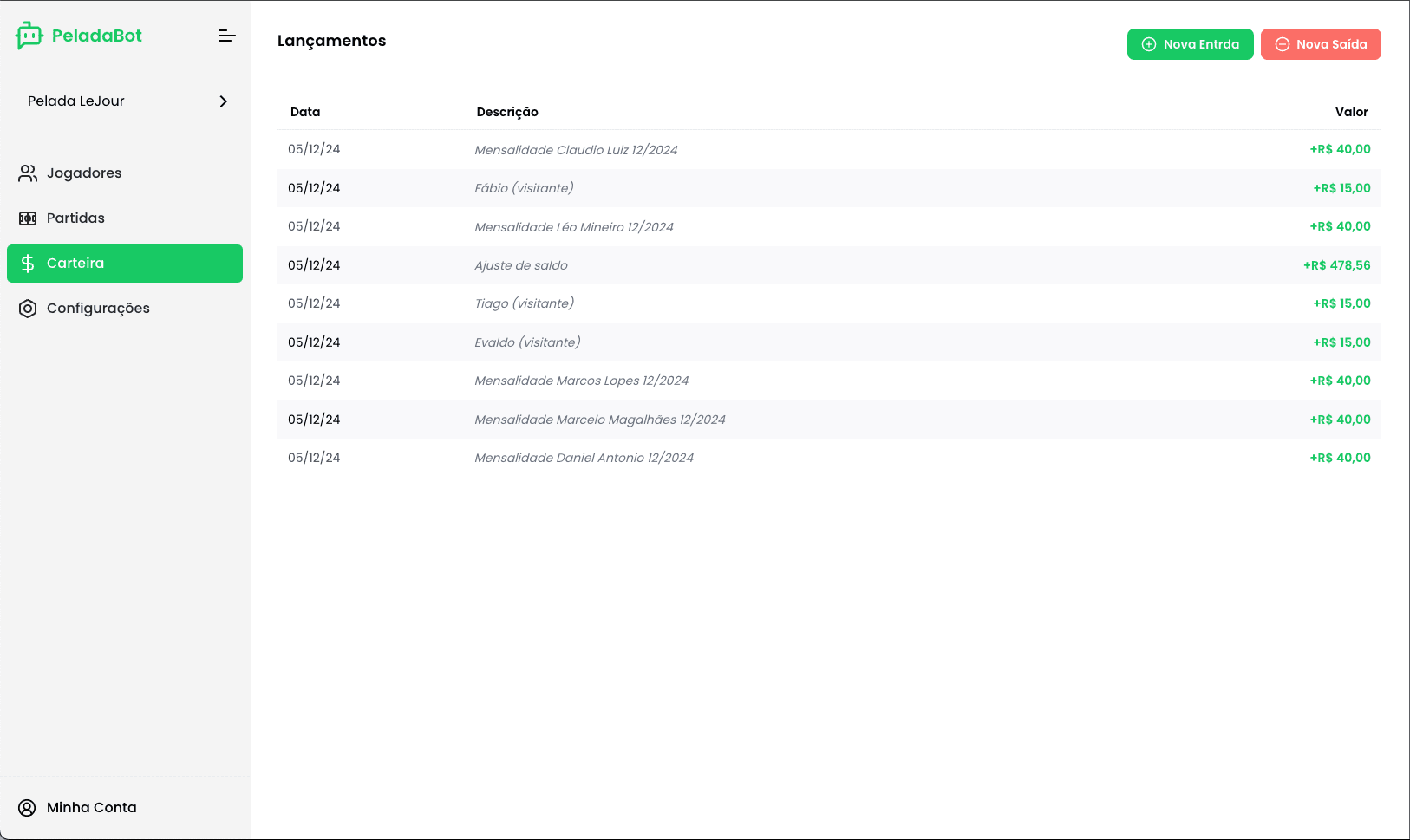Click the +R$ 478,56 value
1410x840 pixels.
[x=1336, y=265]
